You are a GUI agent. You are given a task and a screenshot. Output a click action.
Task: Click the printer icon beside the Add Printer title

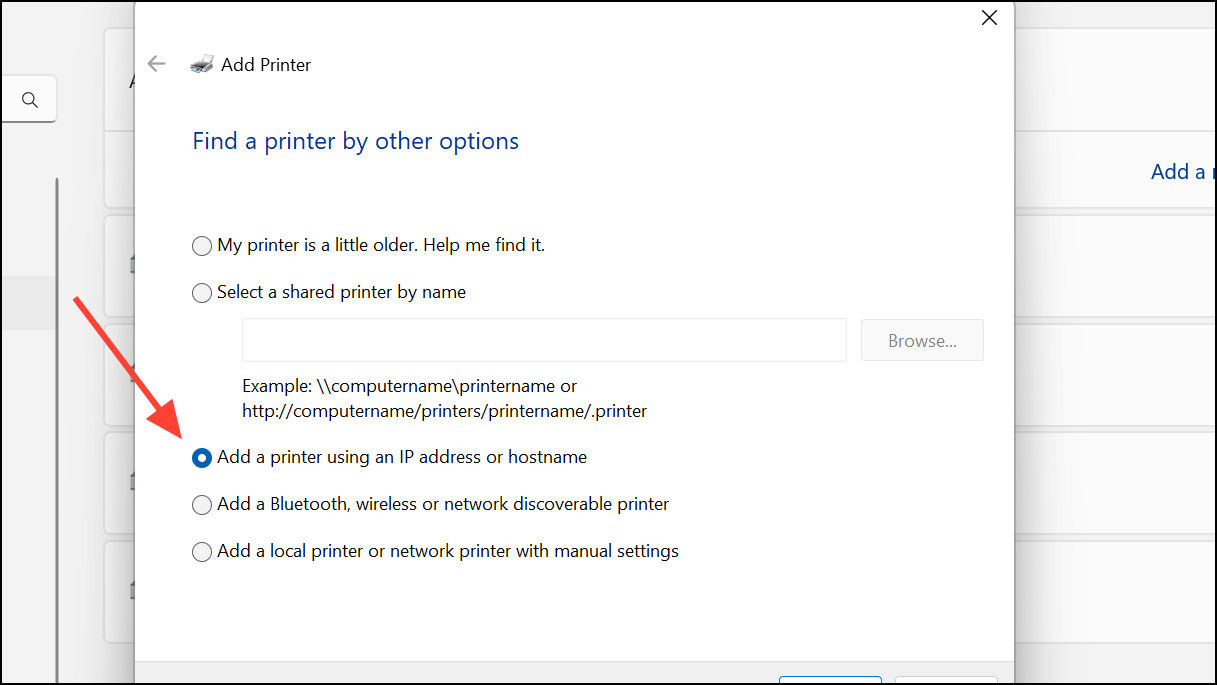pyautogui.click(x=201, y=63)
